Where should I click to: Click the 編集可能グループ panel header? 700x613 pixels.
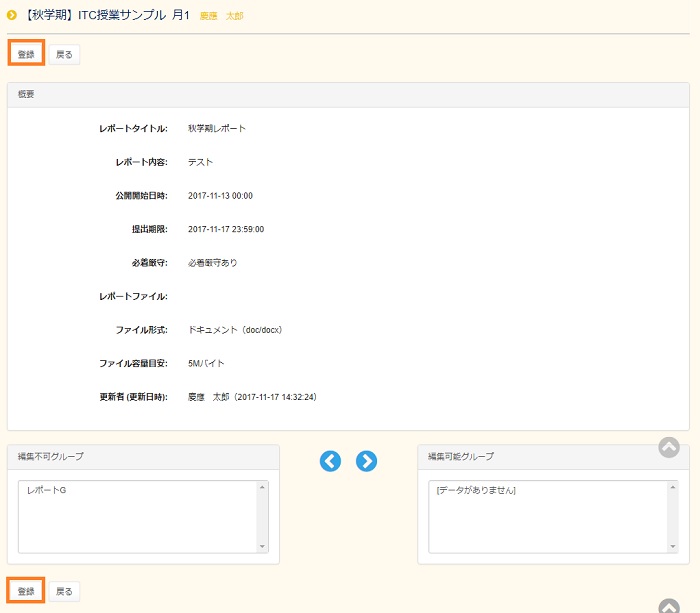click(x=553, y=456)
